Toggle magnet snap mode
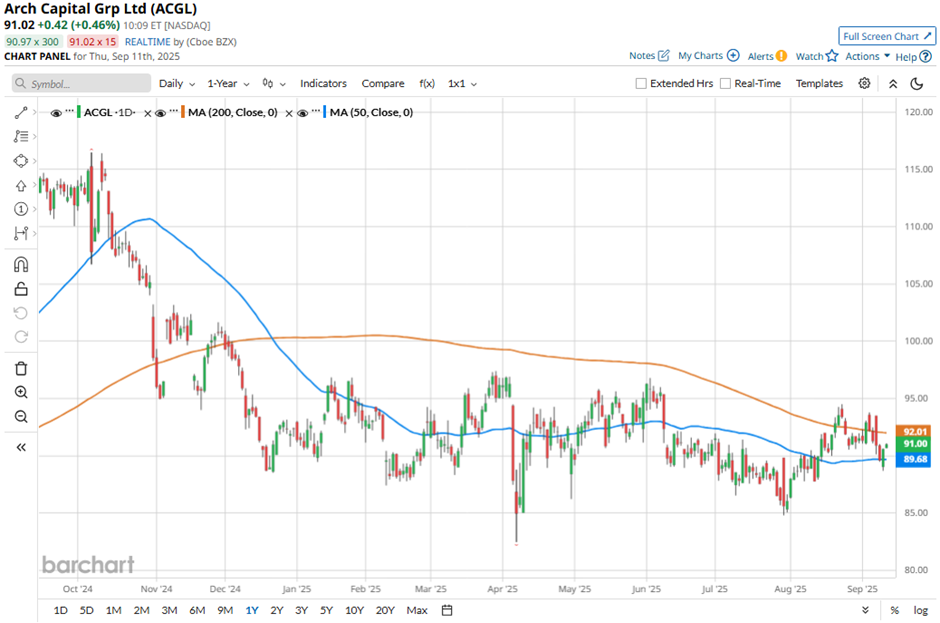This screenshot has width=940, height=623. (21, 264)
